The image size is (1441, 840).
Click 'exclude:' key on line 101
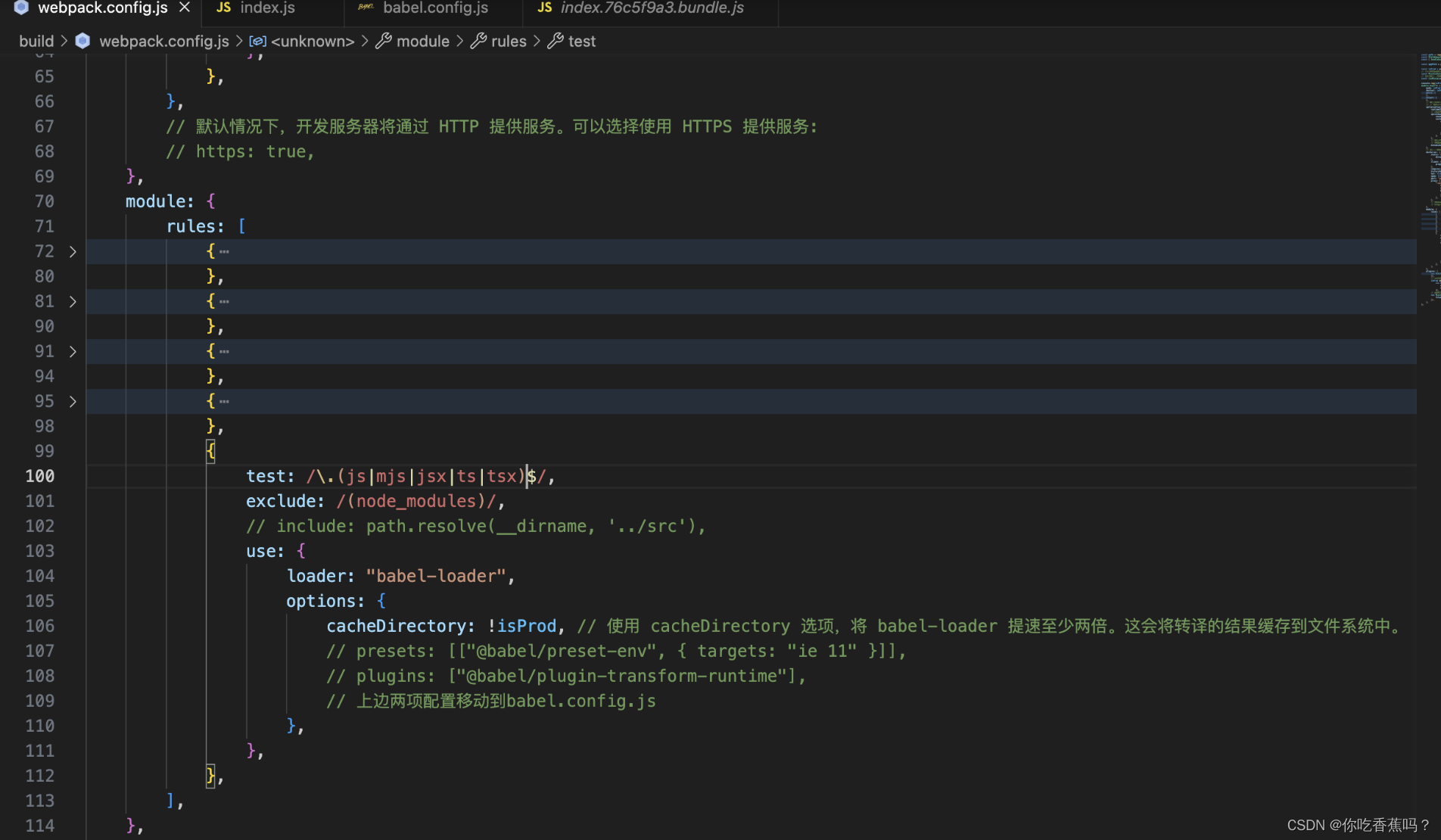(x=285, y=501)
